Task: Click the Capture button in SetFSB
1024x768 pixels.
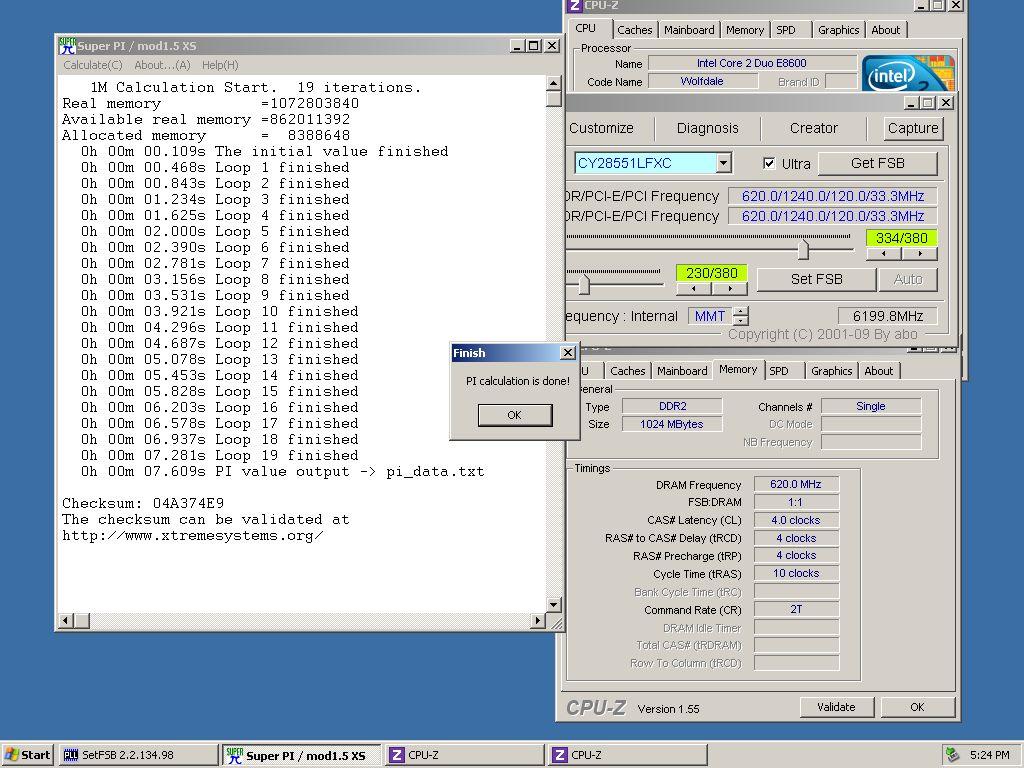Action: tap(912, 128)
